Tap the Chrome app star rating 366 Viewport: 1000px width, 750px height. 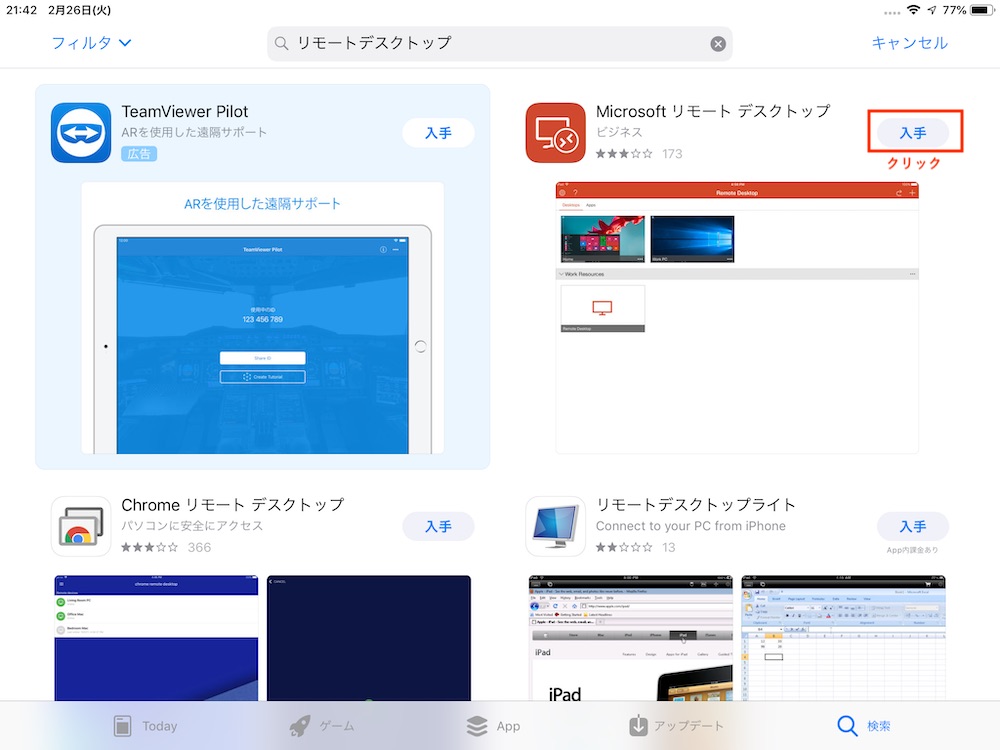166,547
